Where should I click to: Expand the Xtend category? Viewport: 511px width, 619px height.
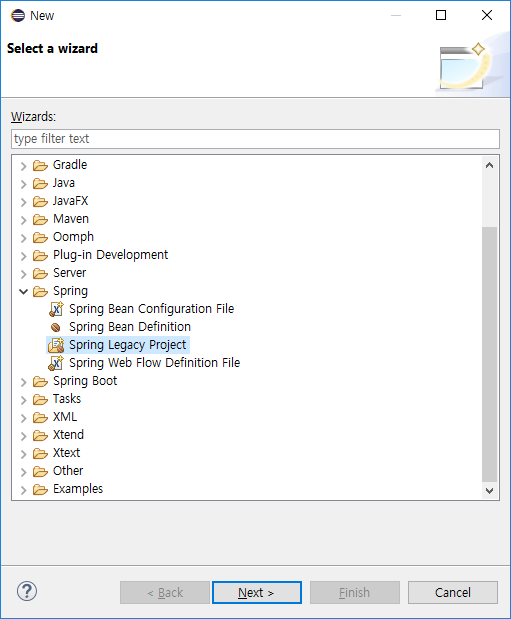pos(24,436)
